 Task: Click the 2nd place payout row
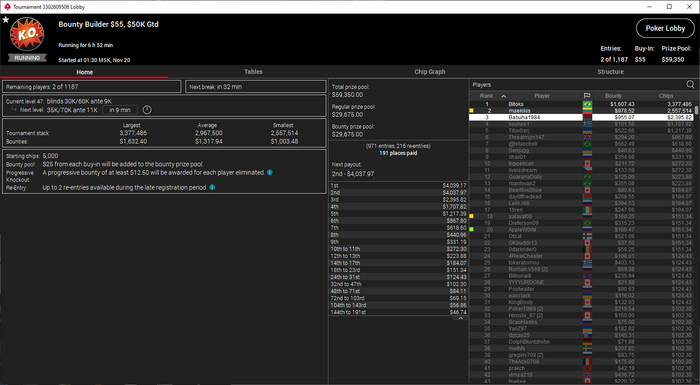[x=398, y=192]
